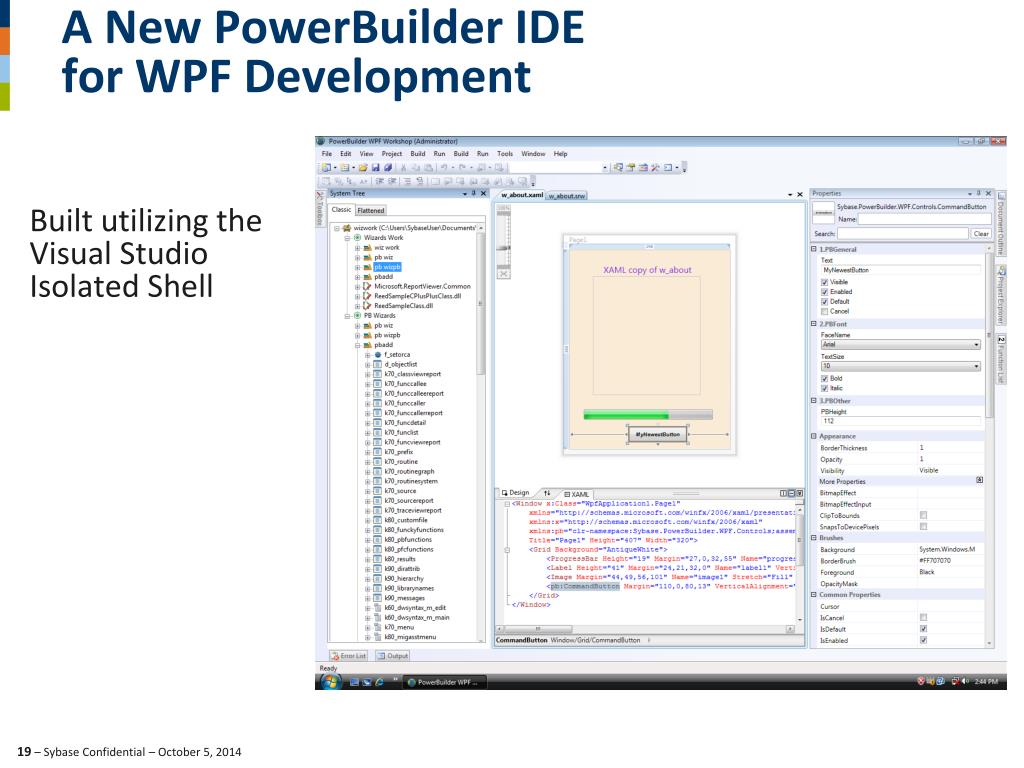The height and width of the screenshot is (768, 1024).
Task: Collapse the Common Properties section
Action: (814, 595)
